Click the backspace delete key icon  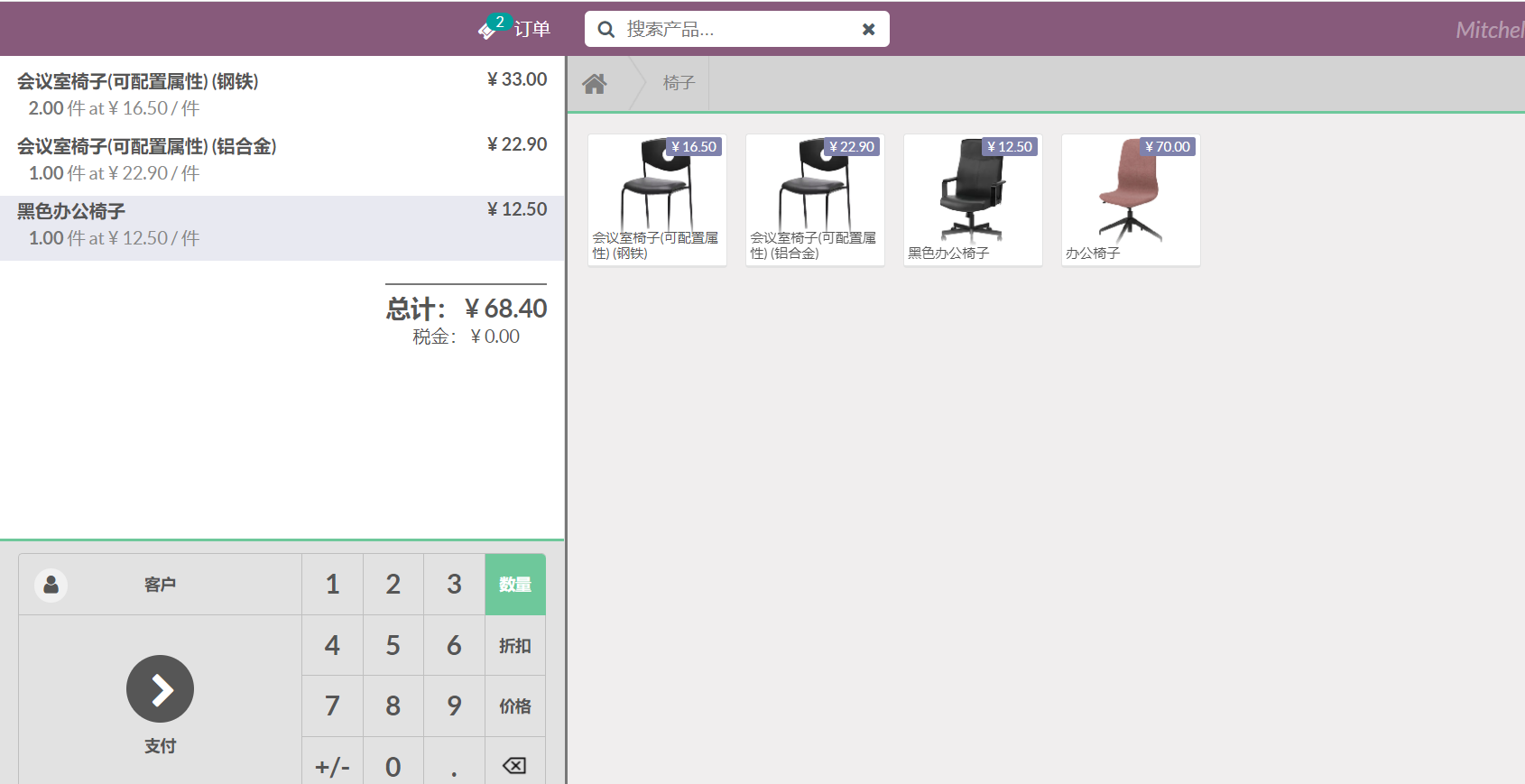[514, 765]
